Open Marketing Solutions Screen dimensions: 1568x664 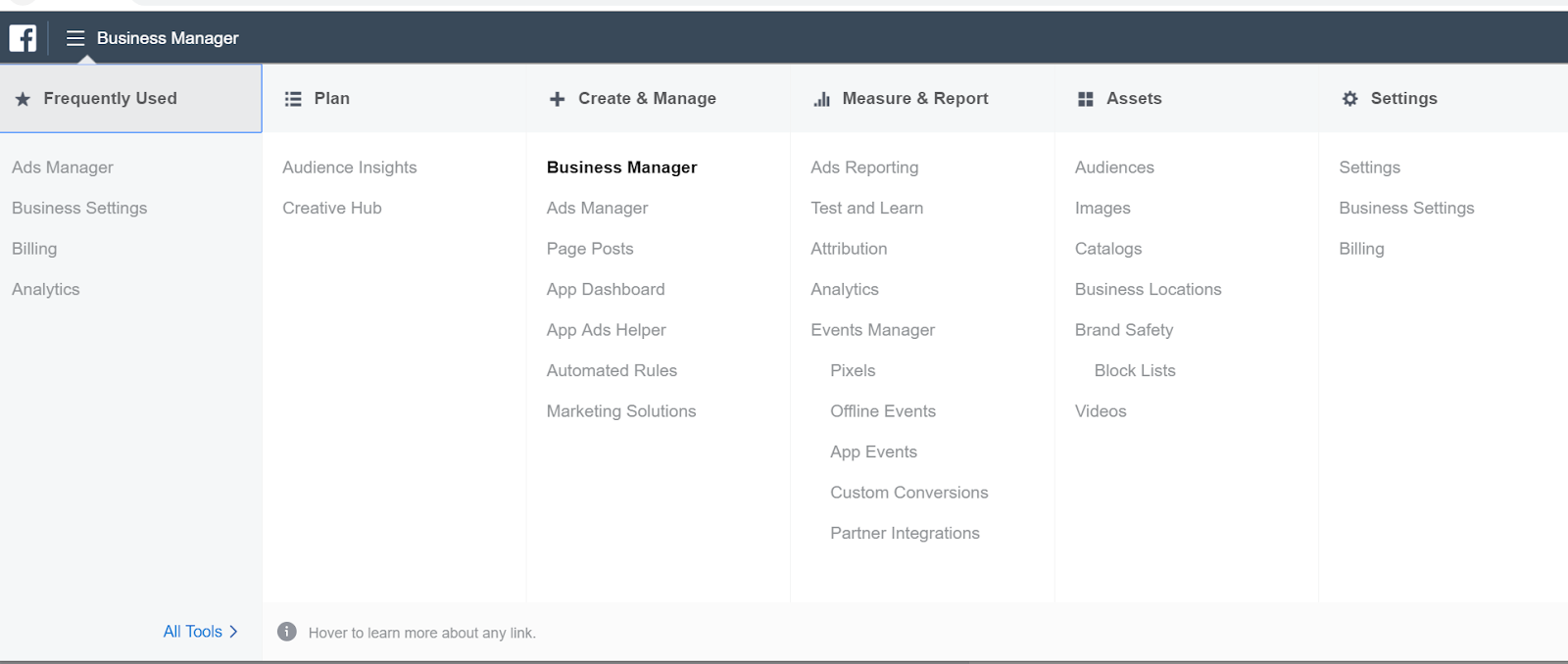click(621, 411)
